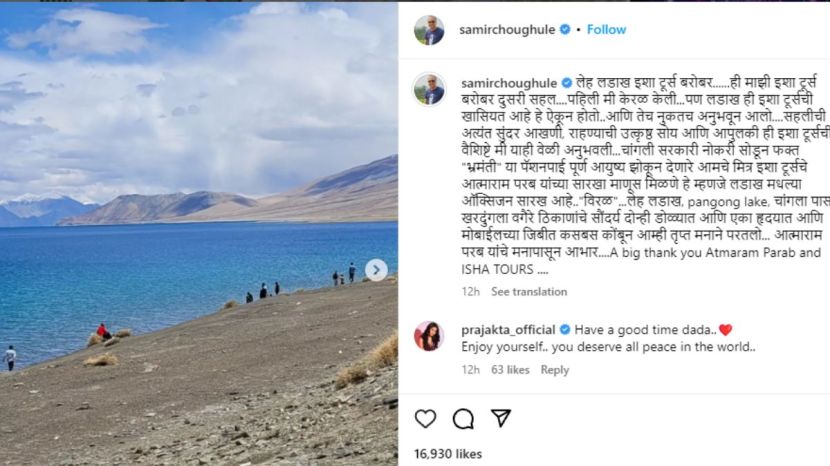This screenshot has width=830, height=466.
Task: Open samirchoughule's avatar beside the caption
Action: click(429, 89)
